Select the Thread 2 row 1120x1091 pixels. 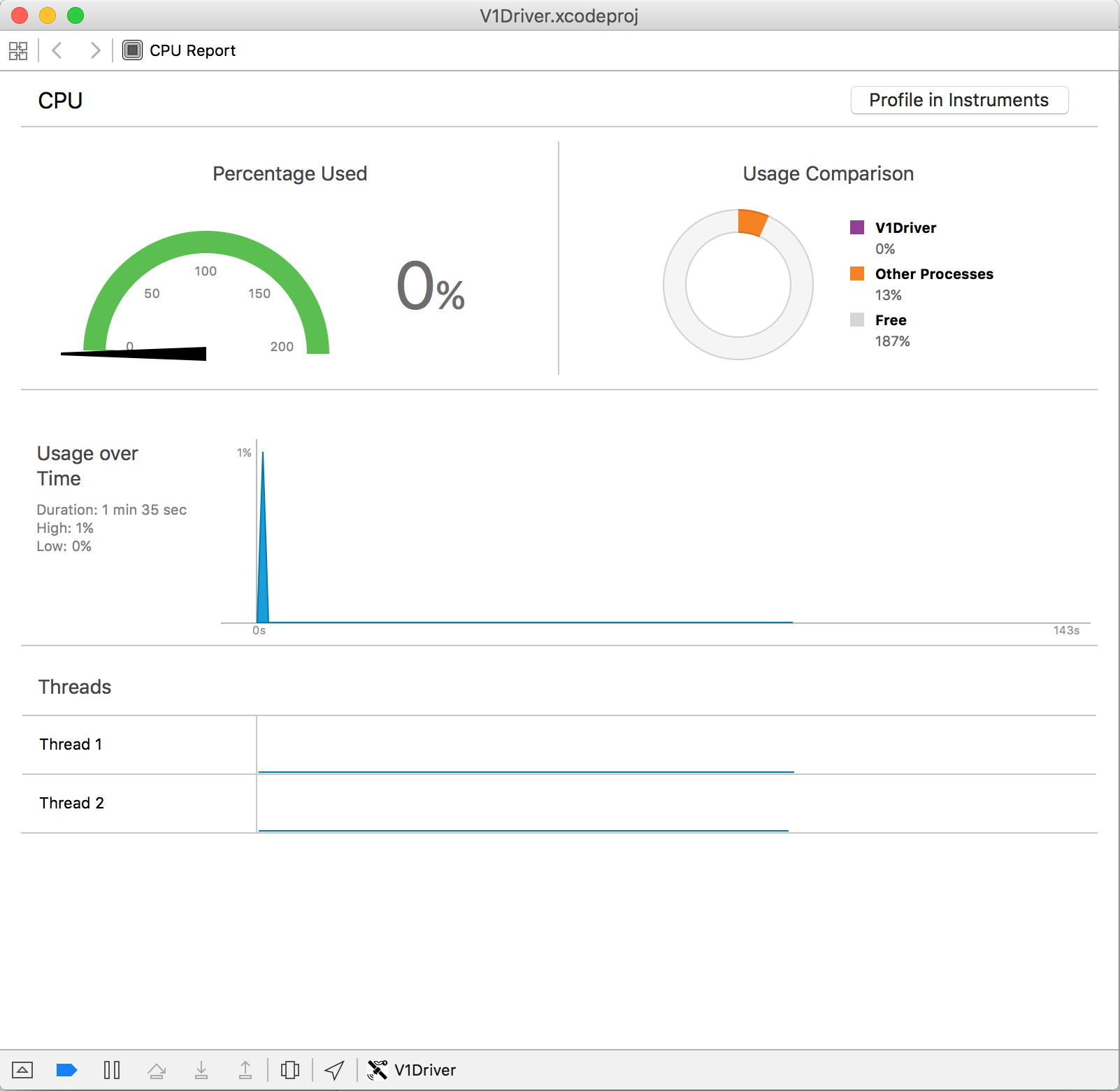point(559,804)
